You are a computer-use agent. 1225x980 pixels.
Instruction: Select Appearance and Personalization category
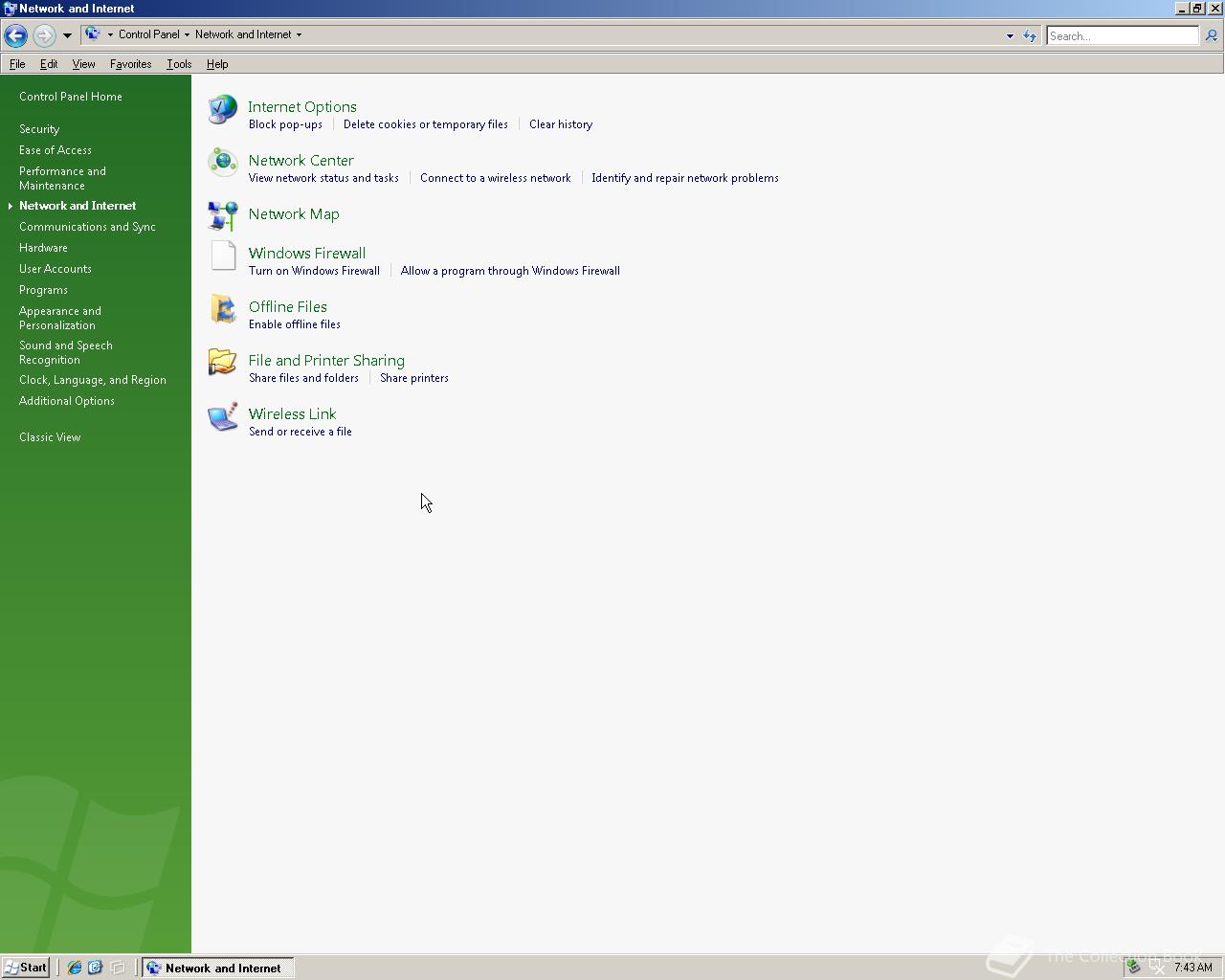coord(60,318)
